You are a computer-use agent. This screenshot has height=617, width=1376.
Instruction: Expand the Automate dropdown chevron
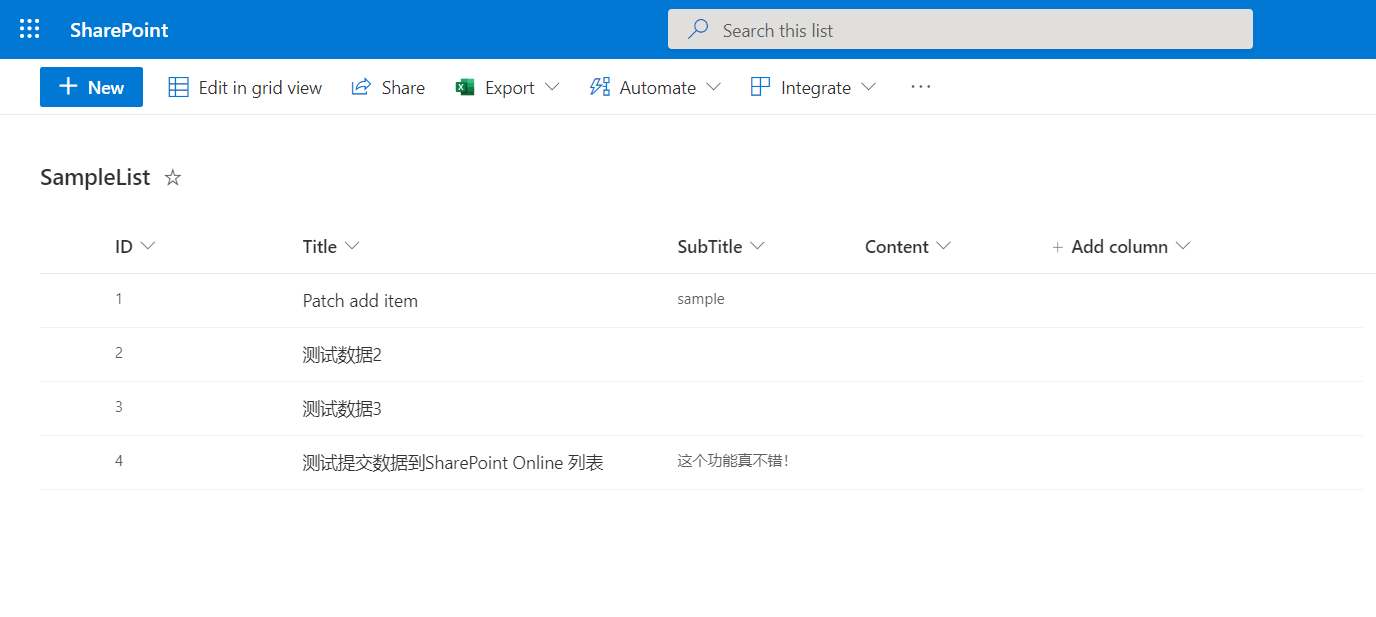point(713,87)
